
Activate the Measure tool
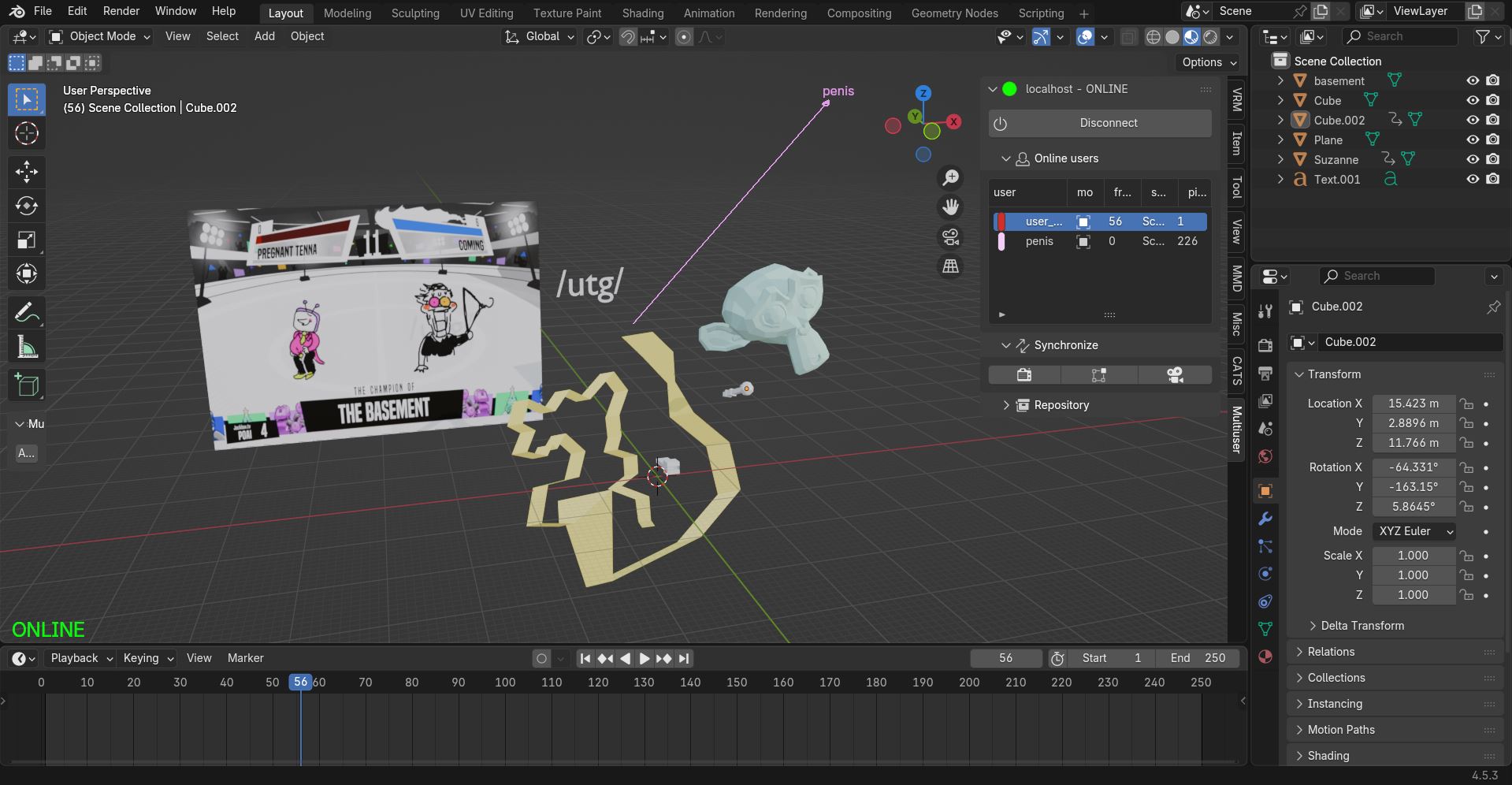27,348
